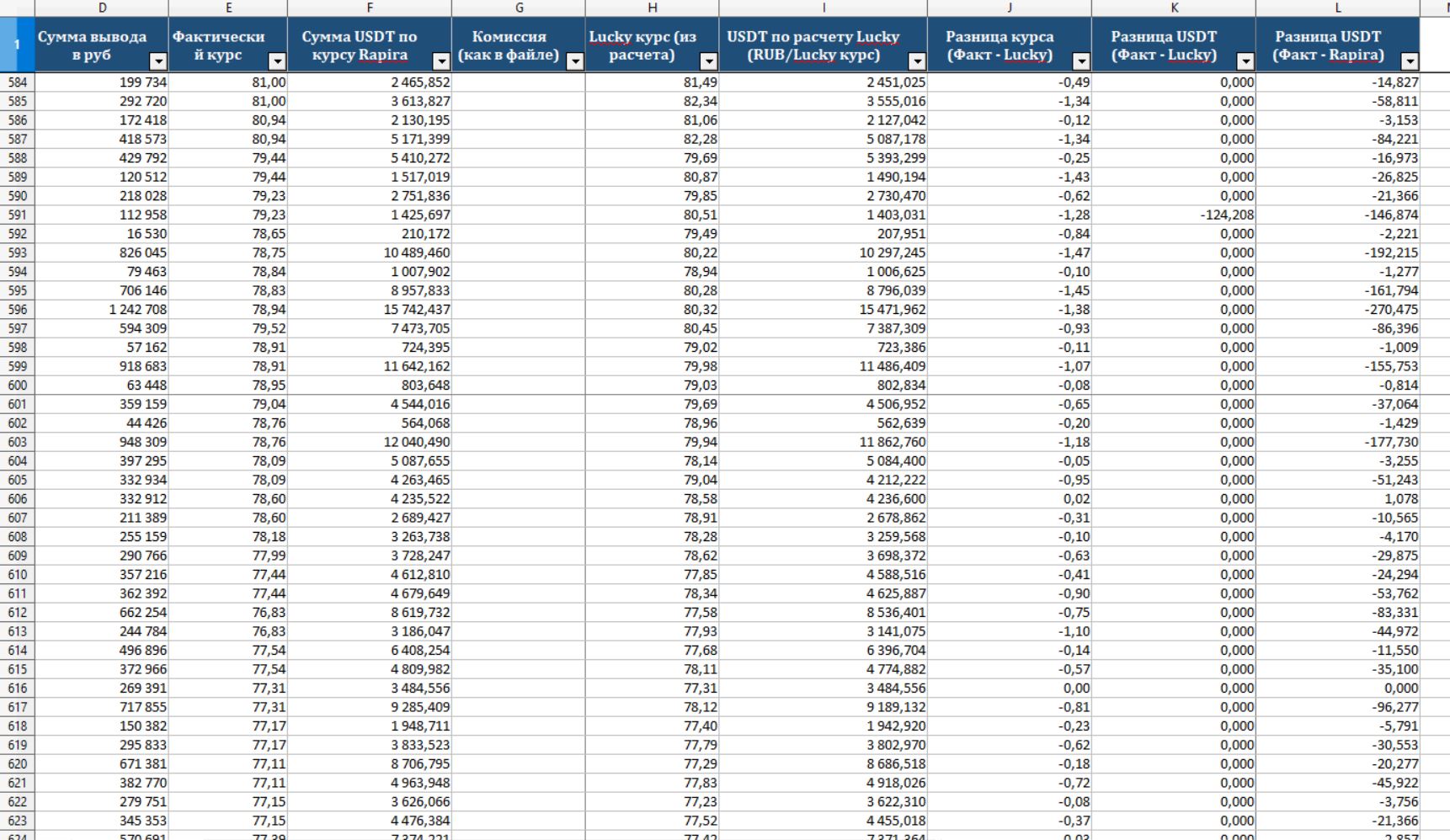Open filter dropdown for Фактический курс column
This screenshot has width=1450, height=840.
click(276, 61)
